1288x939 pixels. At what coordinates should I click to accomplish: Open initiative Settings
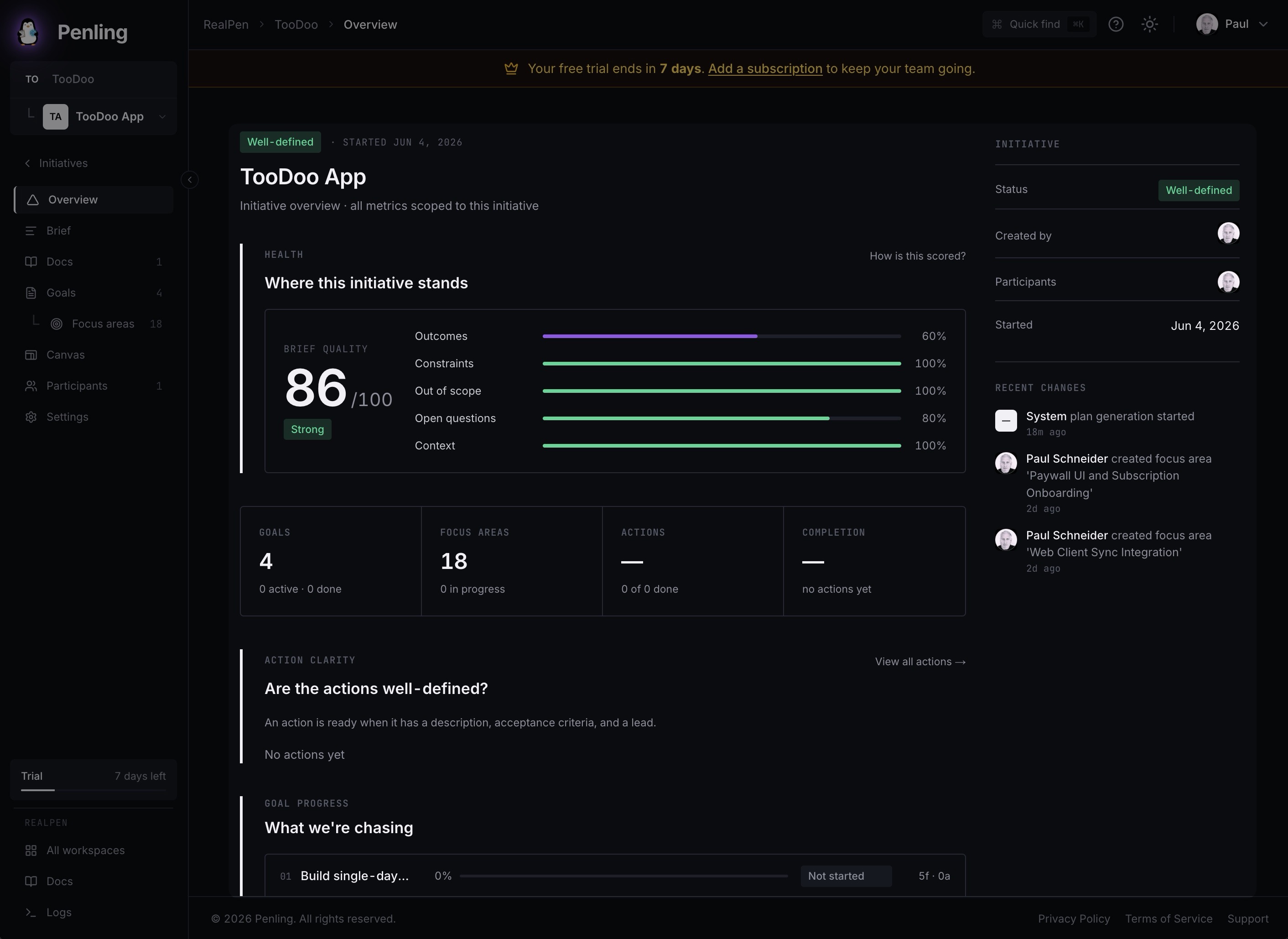94,417
